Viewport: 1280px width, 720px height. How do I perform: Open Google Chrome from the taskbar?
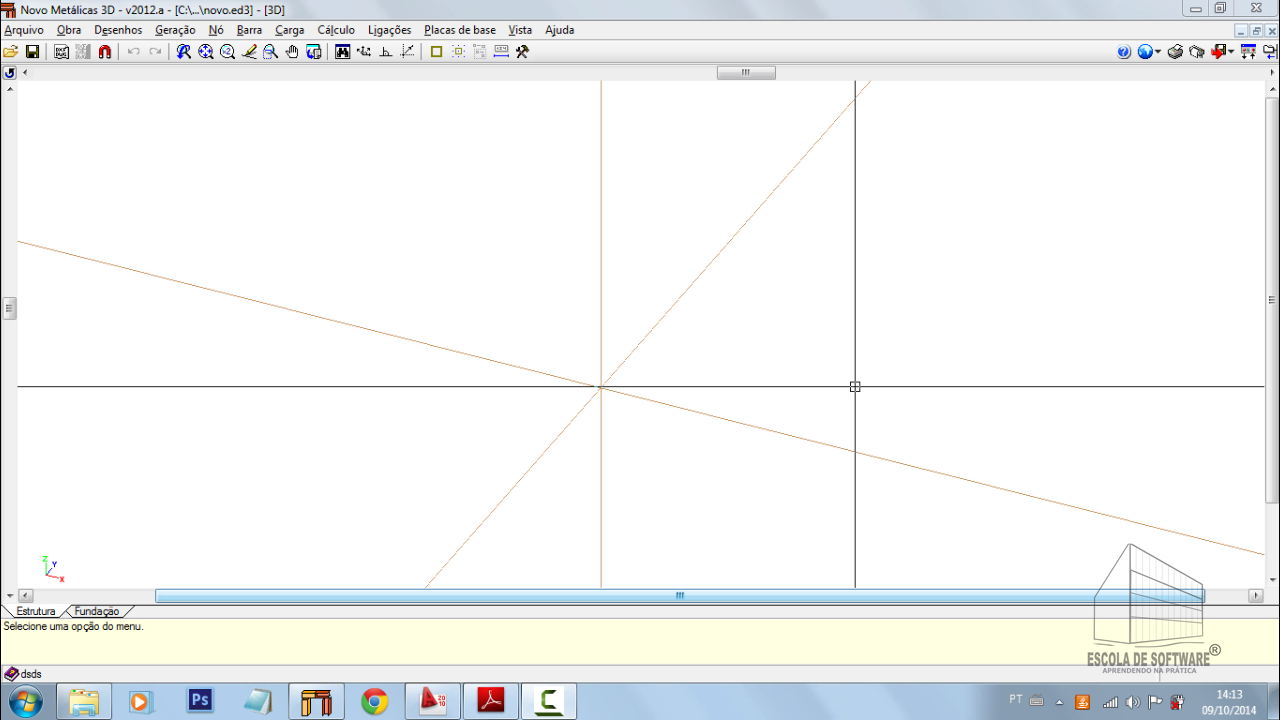point(375,701)
